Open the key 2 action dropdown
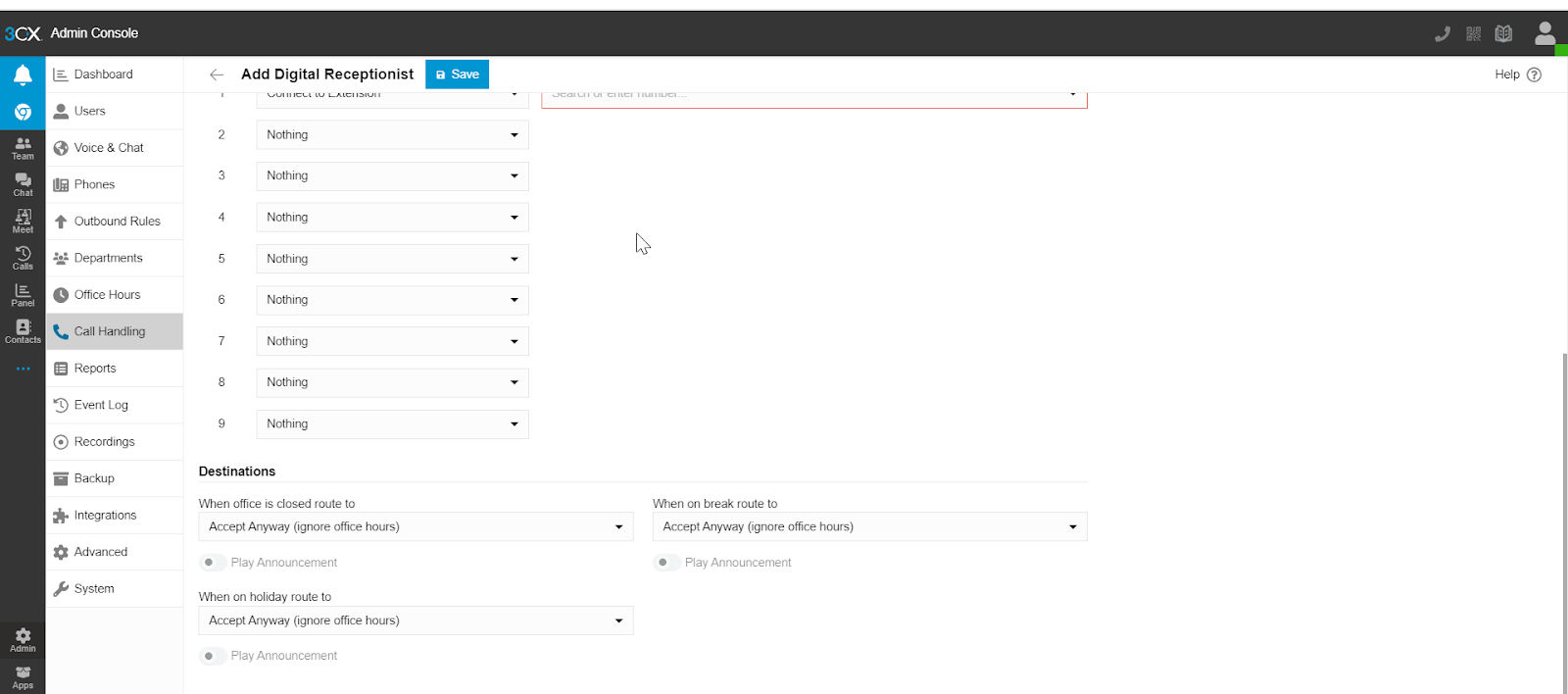The width and height of the screenshot is (1568, 694). [392, 135]
